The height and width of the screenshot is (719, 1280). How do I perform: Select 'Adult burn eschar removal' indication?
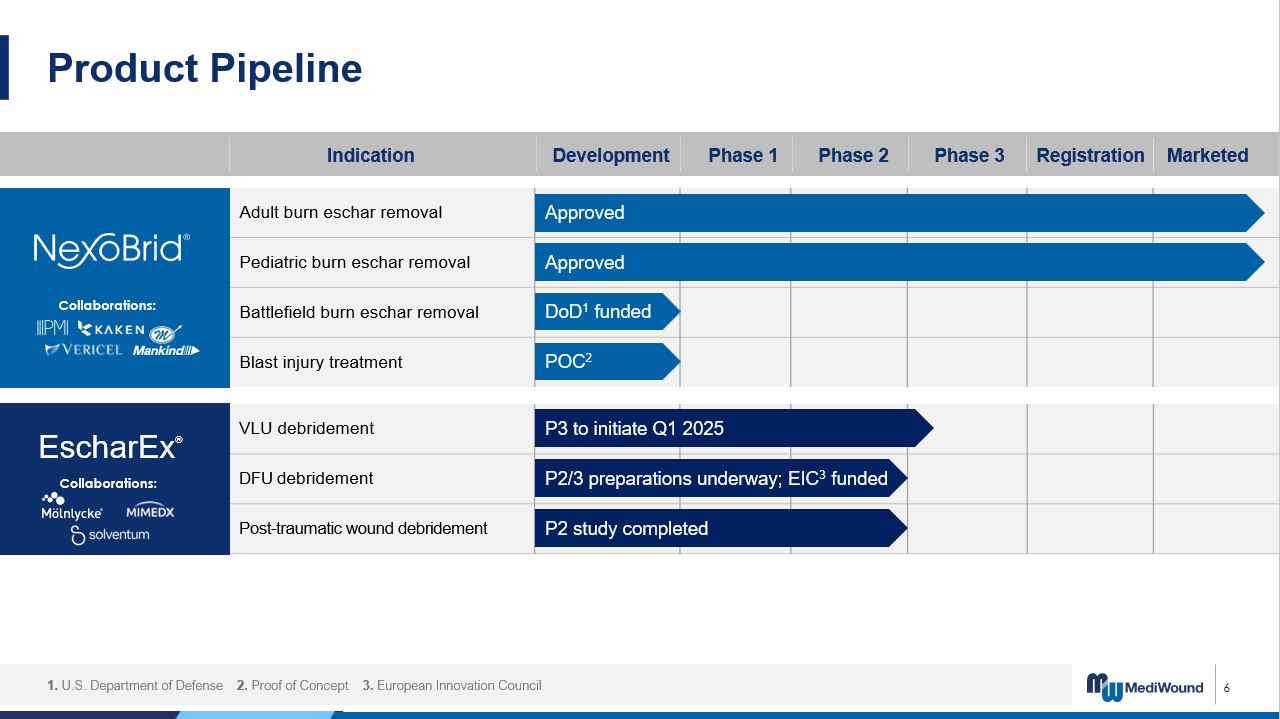(x=340, y=212)
